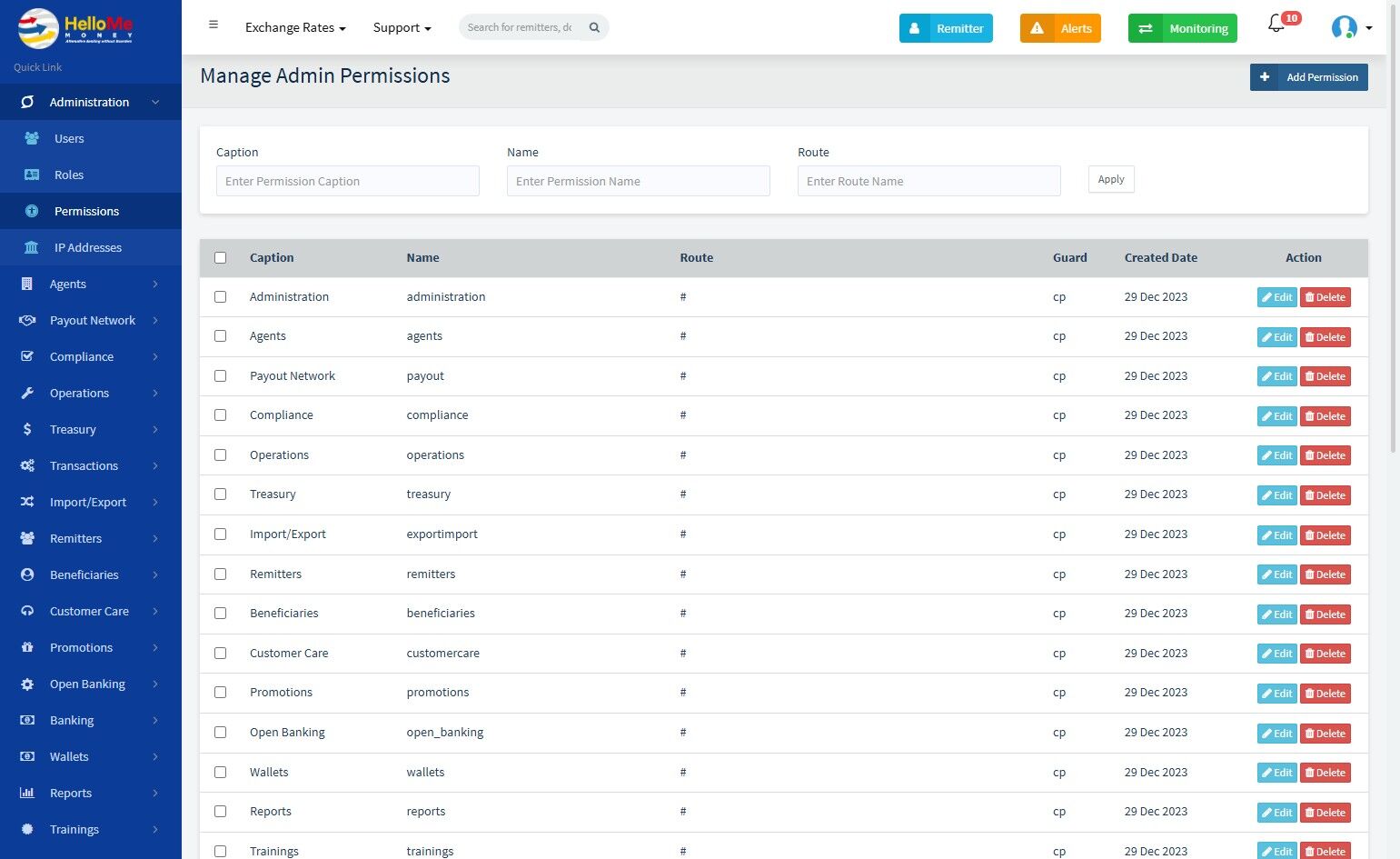Click the Beneficiaries user-circle icon

(27, 574)
